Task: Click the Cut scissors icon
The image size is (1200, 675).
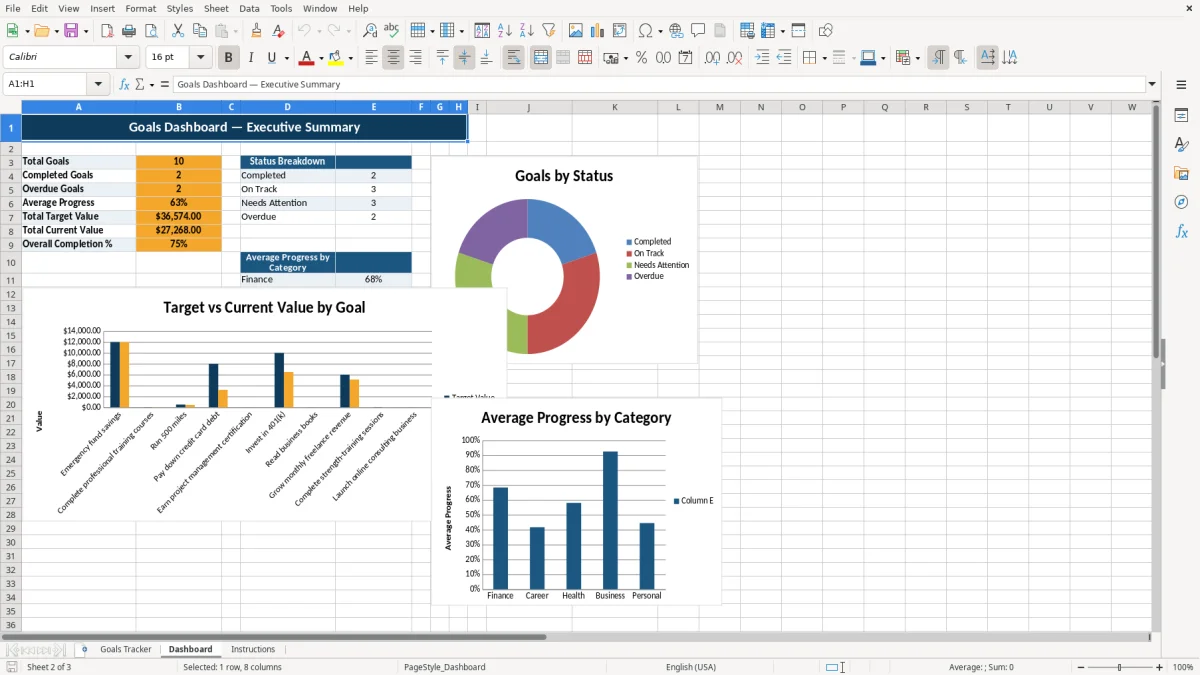Action: click(x=178, y=31)
